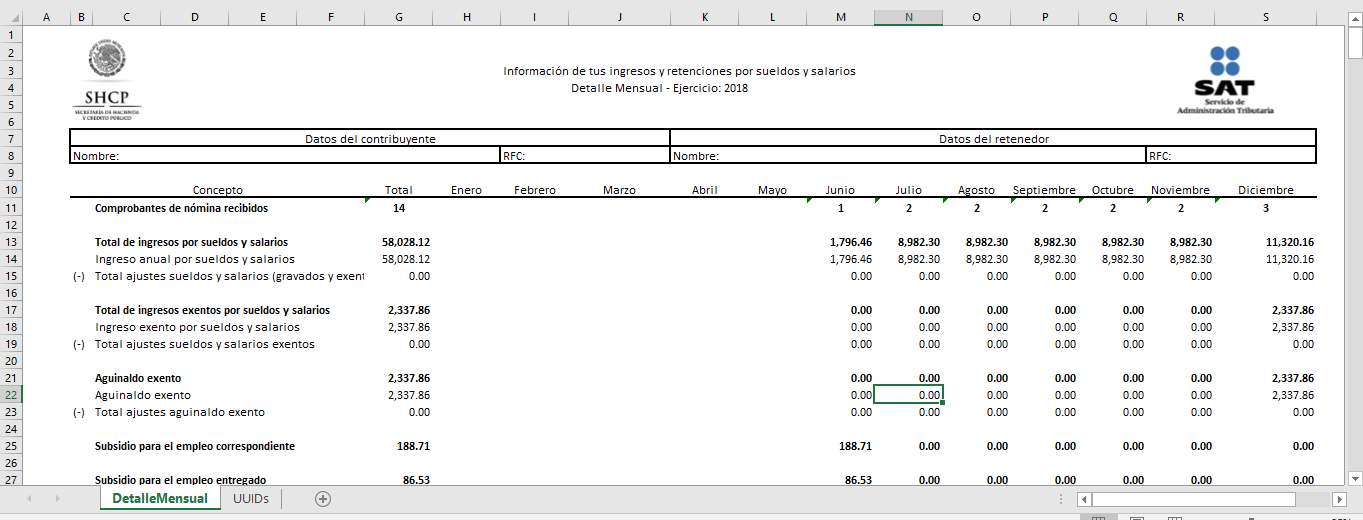The width and height of the screenshot is (1363, 520).
Task: Select the DetalleMensual sheet tab
Action: pyautogui.click(x=160, y=498)
